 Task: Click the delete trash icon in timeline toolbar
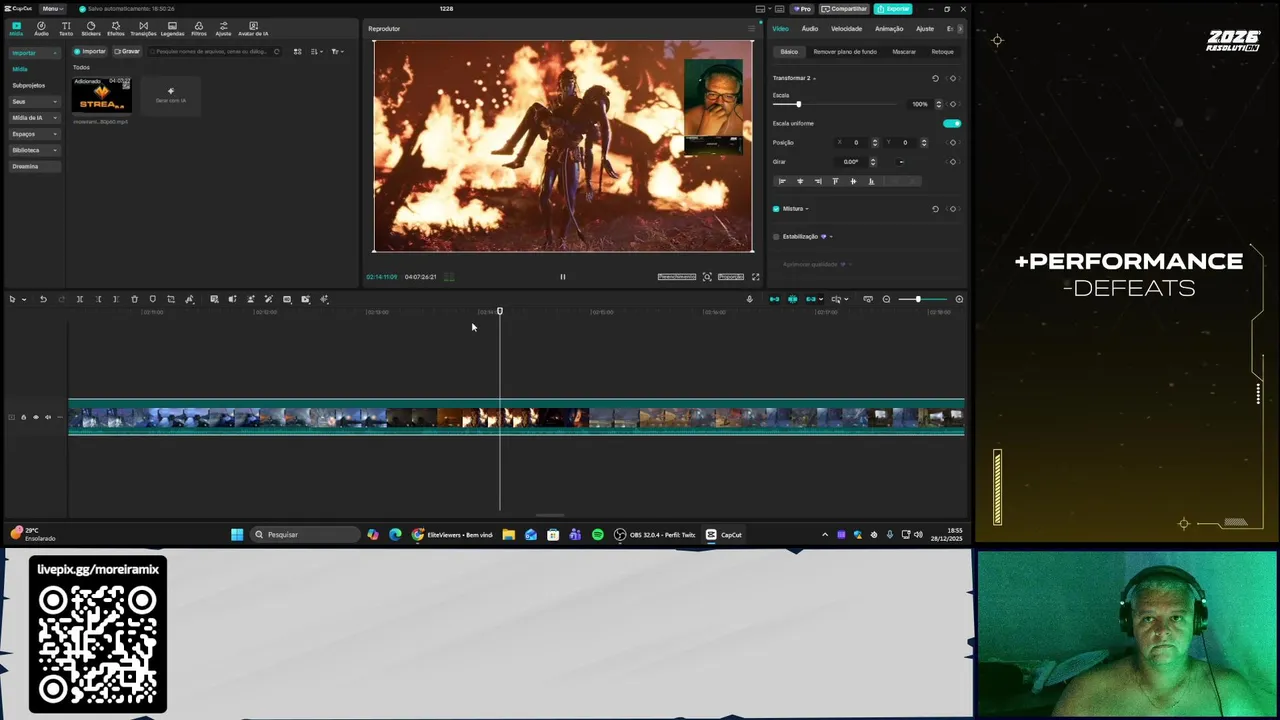[134, 299]
